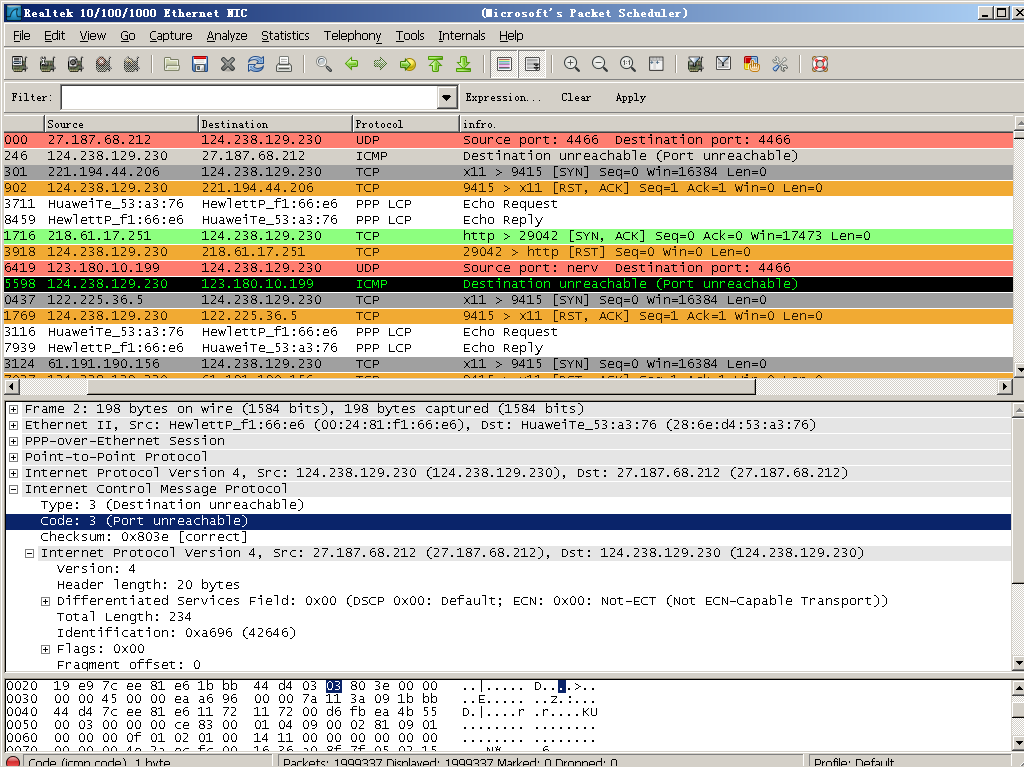Click the Apply filter button
The width and height of the screenshot is (1024, 768).
[630, 98]
